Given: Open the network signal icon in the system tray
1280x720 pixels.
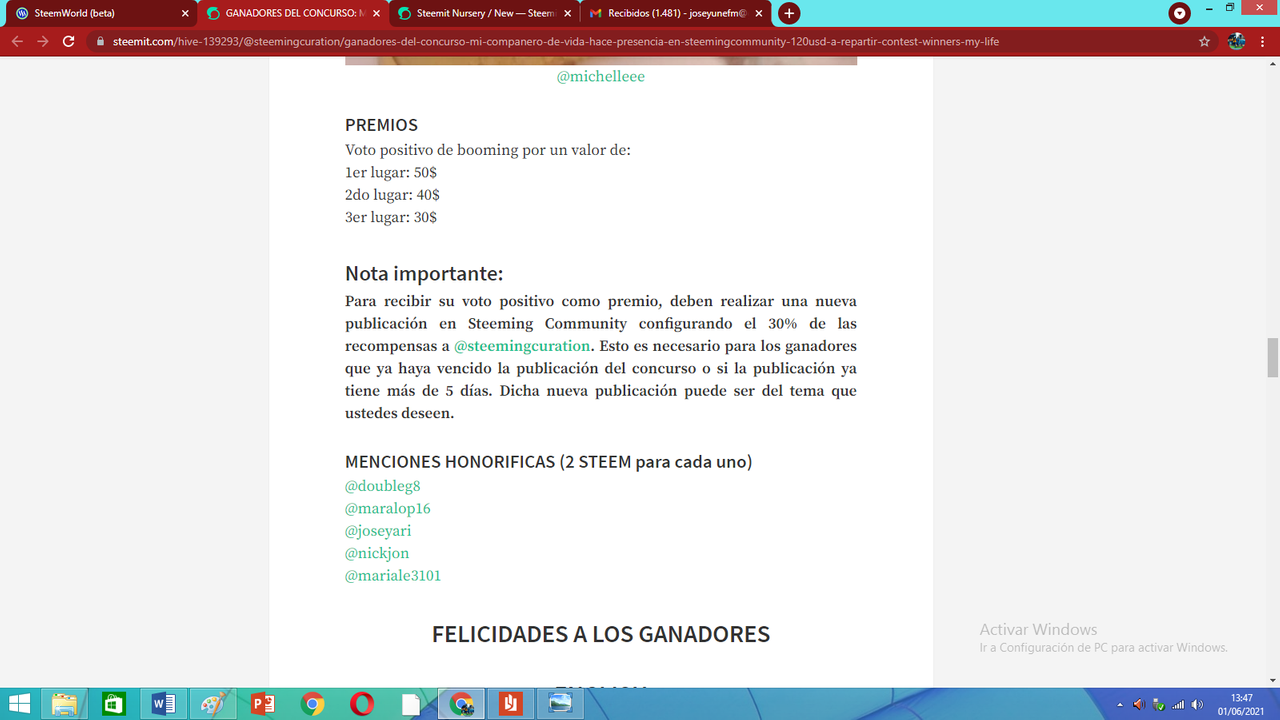Looking at the screenshot, I should coord(1178,705).
